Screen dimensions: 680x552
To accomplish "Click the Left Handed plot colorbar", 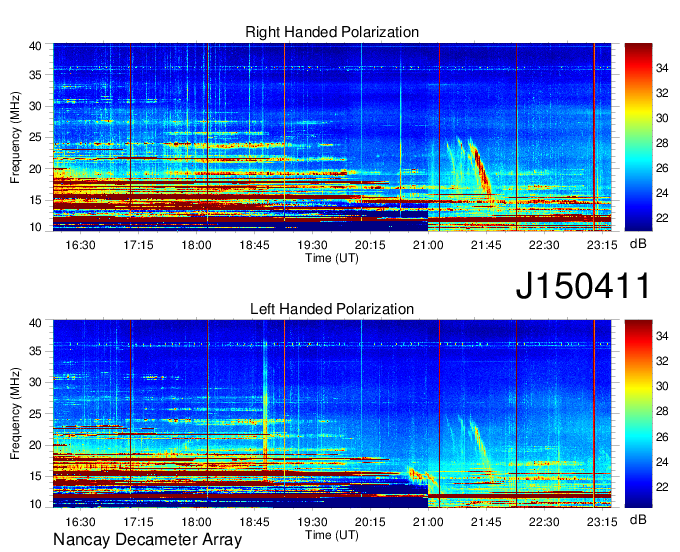I will (x=638, y=414).
